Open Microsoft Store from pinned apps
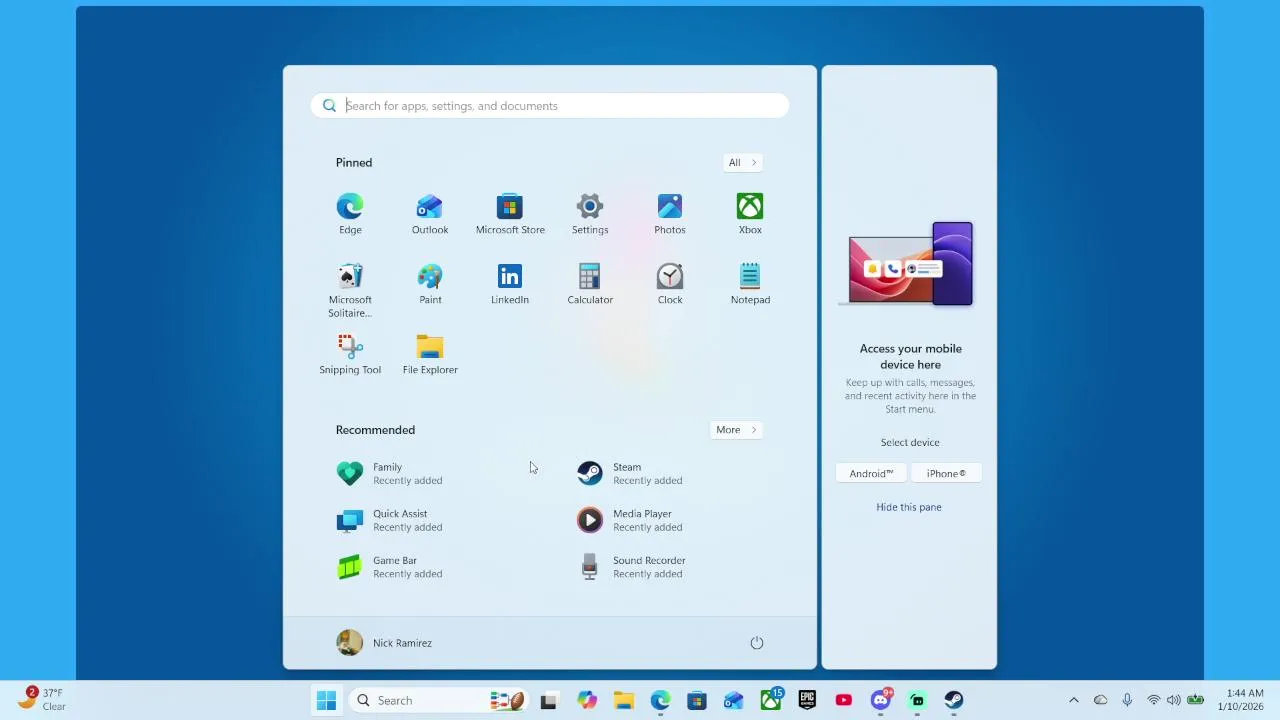The height and width of the screenshot is (720, 1280). tap(510, 214)
